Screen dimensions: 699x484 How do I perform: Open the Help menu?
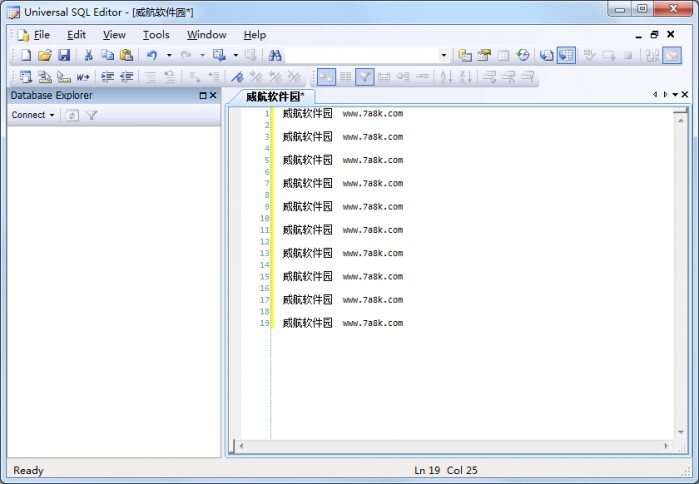(x=255, y=35)
